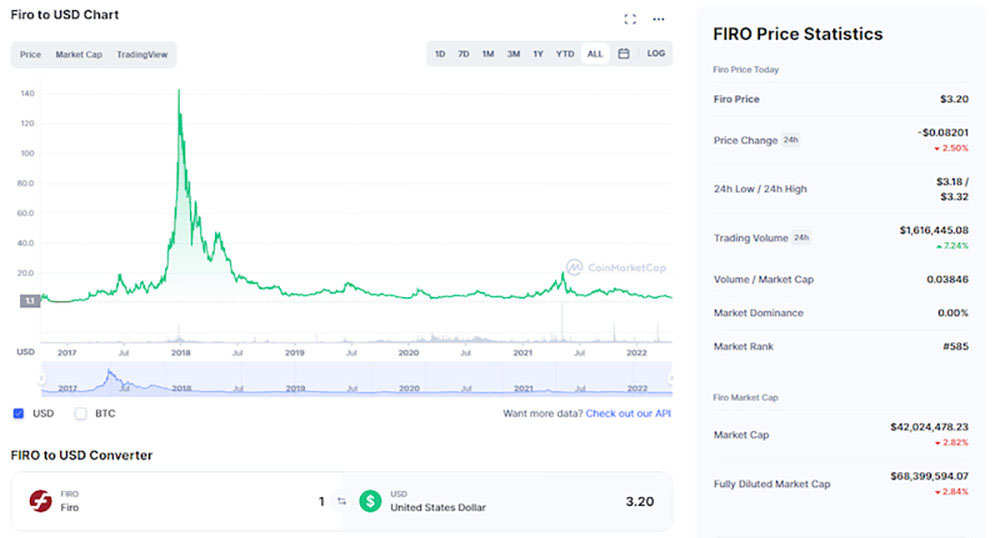Image resolution: width=1000 pixels, height=538 pixels.
Task: Click the 'FIRO to USD Converter' heading
Action: point(82,455)
